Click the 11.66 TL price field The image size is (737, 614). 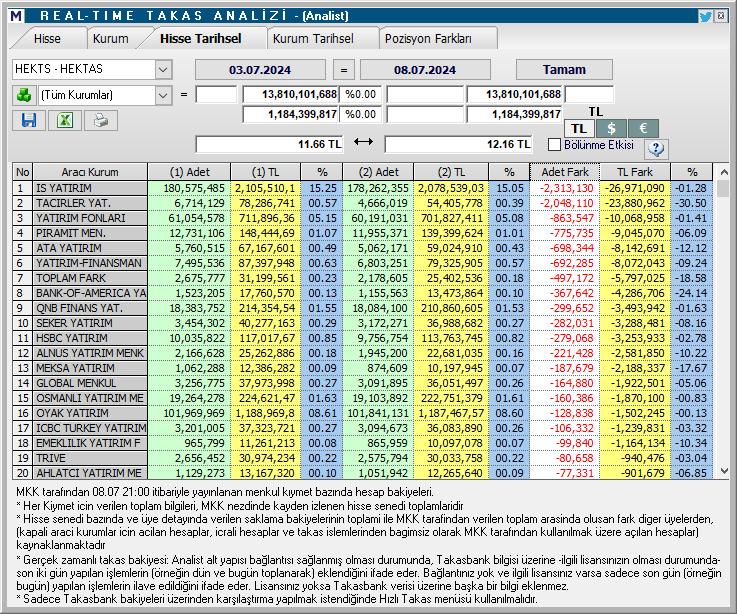tap(269, 144)
